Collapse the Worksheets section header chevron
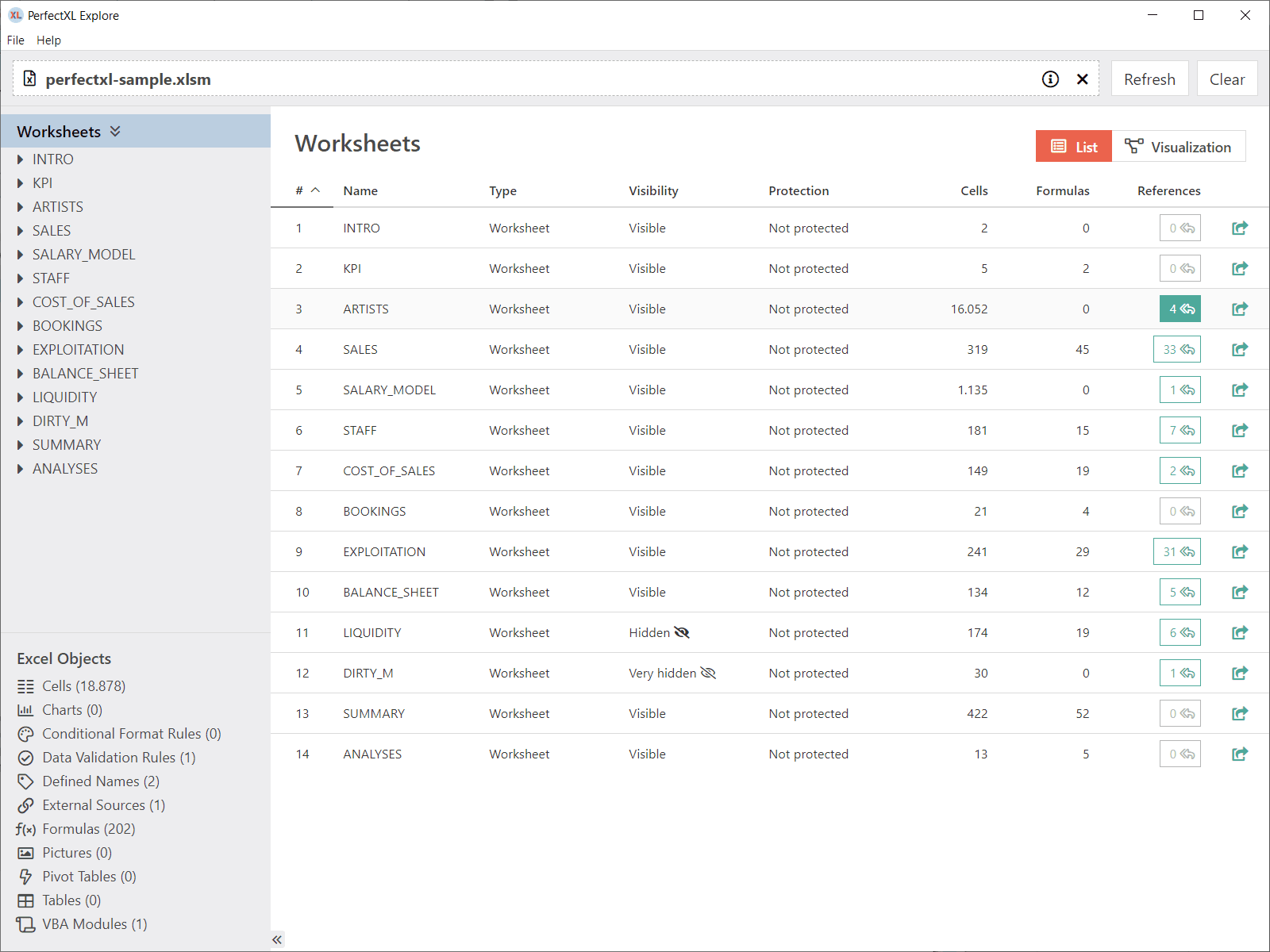 click(x=115, y=132)
